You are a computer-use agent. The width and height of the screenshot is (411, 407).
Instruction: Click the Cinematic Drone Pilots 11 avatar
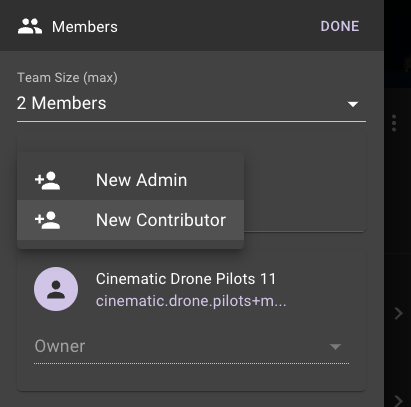point(56,289)
